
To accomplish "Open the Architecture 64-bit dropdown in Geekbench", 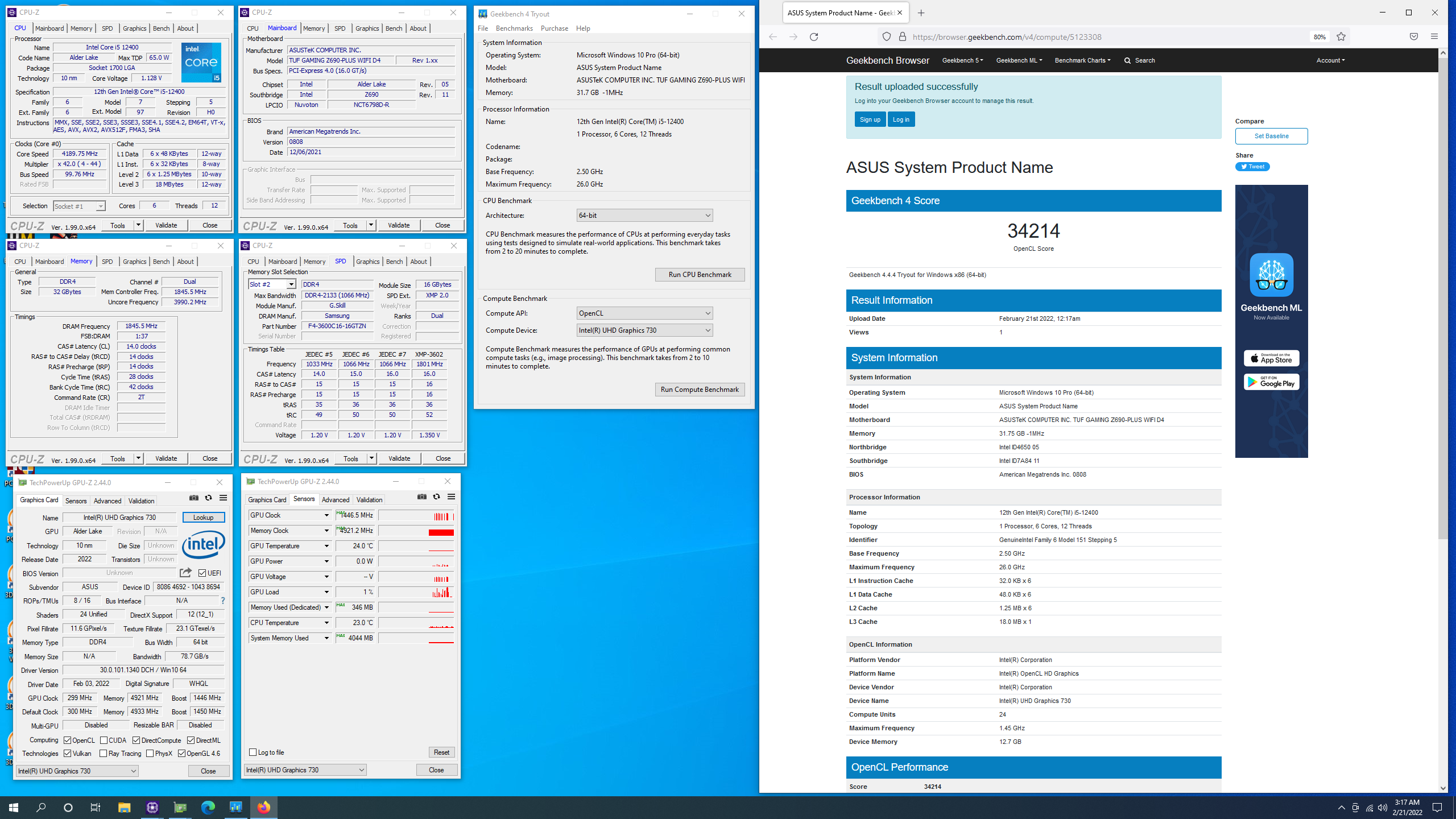I will 644,216.
